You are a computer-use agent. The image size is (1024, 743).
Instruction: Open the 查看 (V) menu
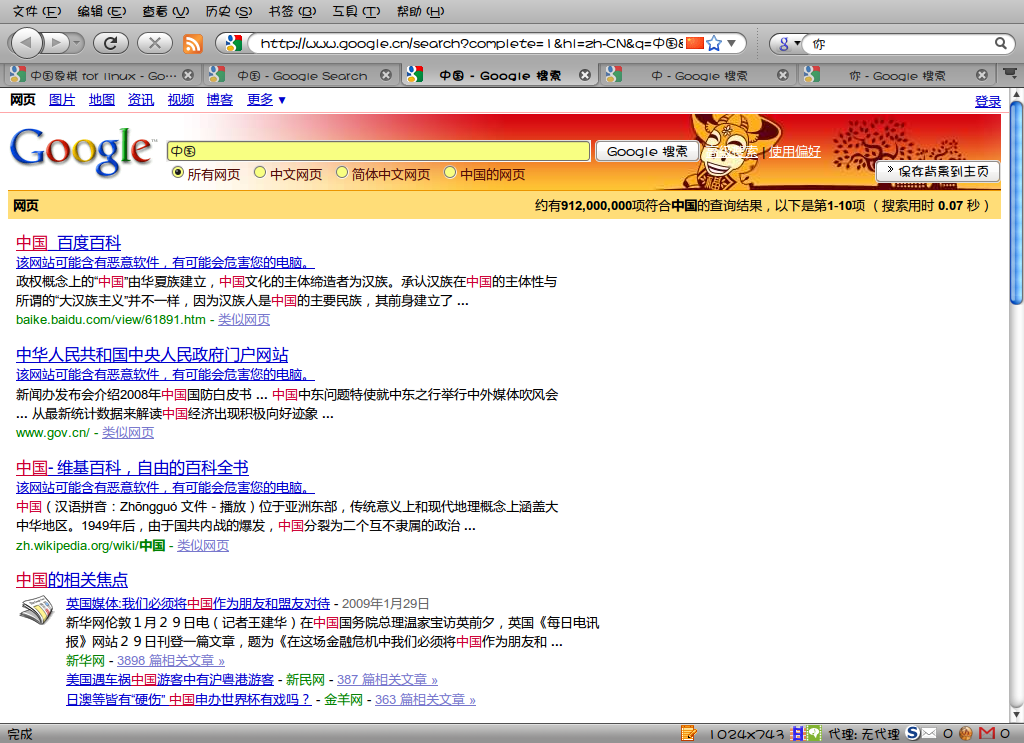click(x=165, y=11)
